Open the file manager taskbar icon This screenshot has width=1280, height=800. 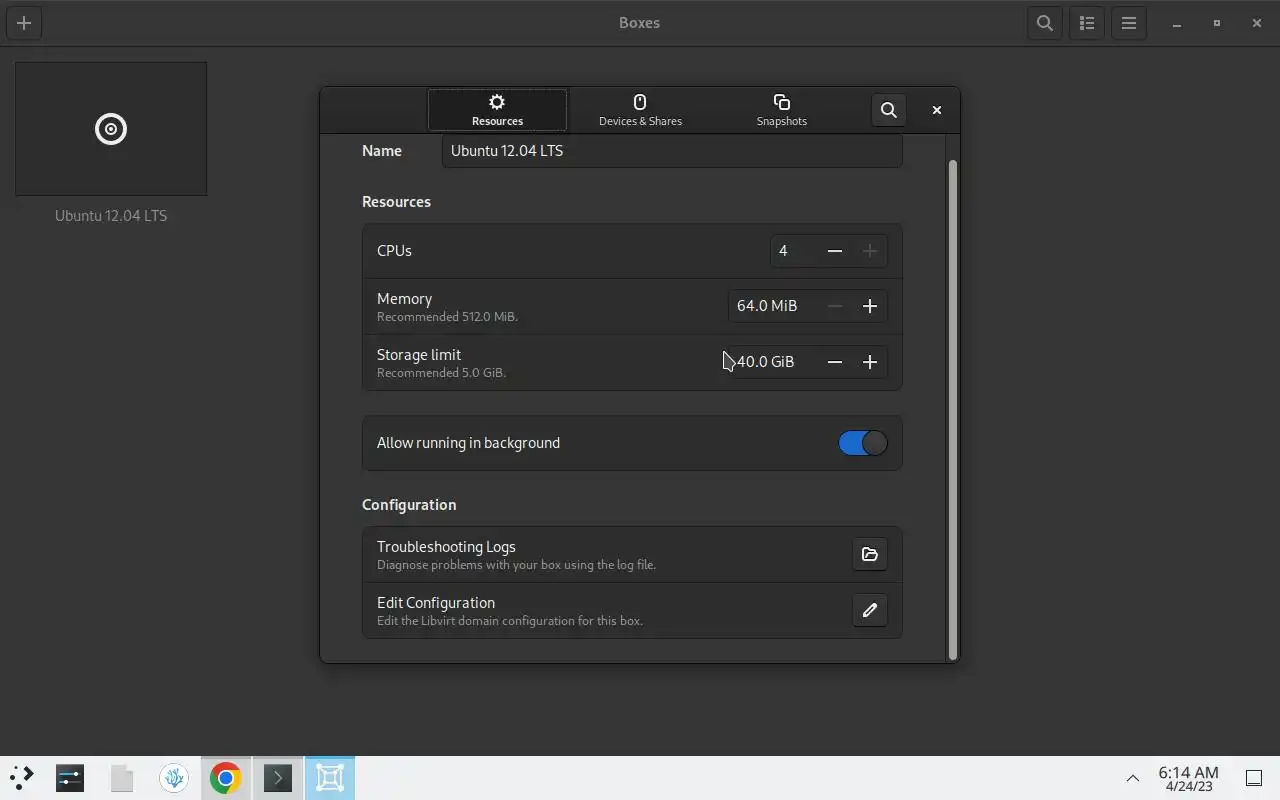[x=122, y=777]
